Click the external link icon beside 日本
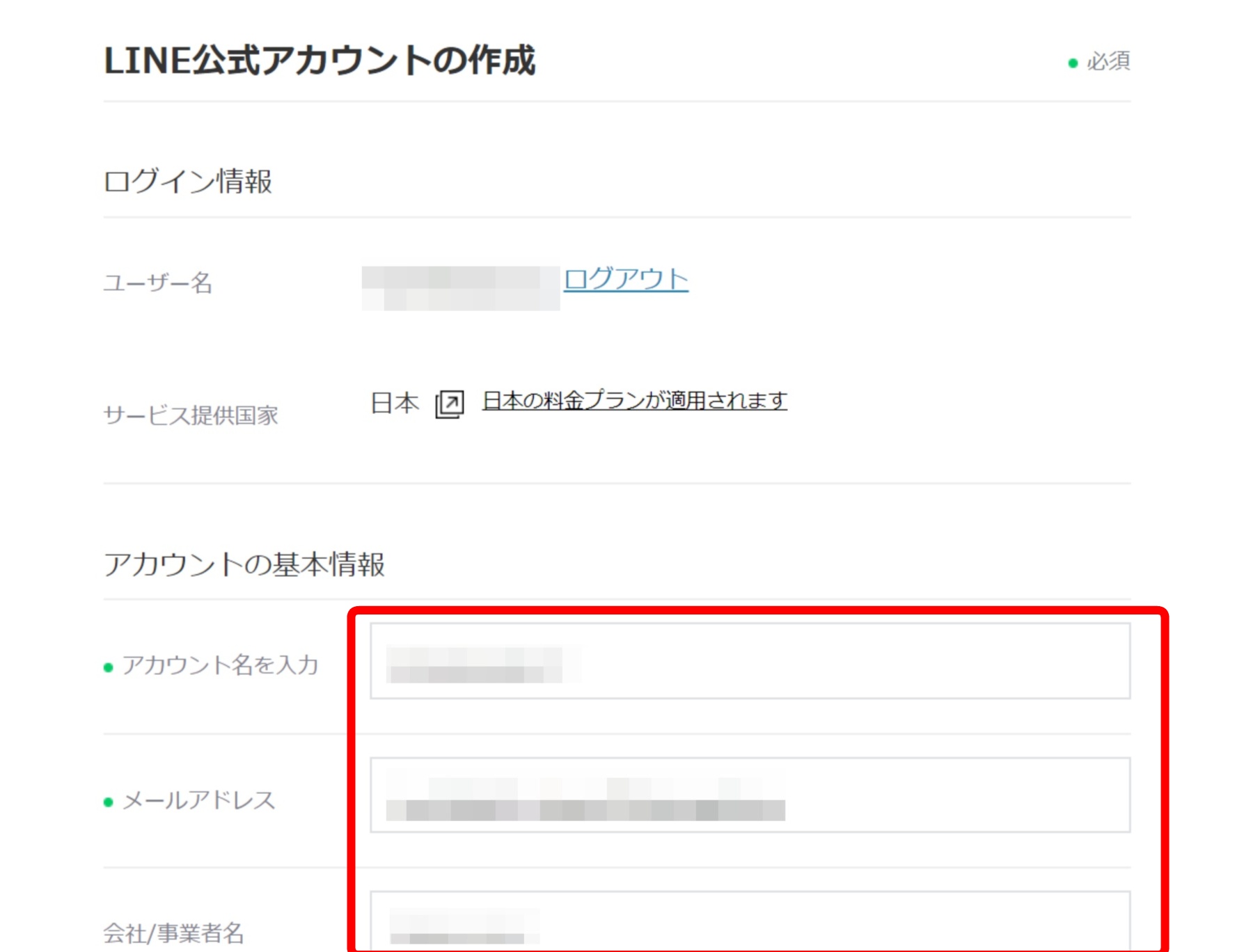The image size is (1251, 952). [450, 404]
